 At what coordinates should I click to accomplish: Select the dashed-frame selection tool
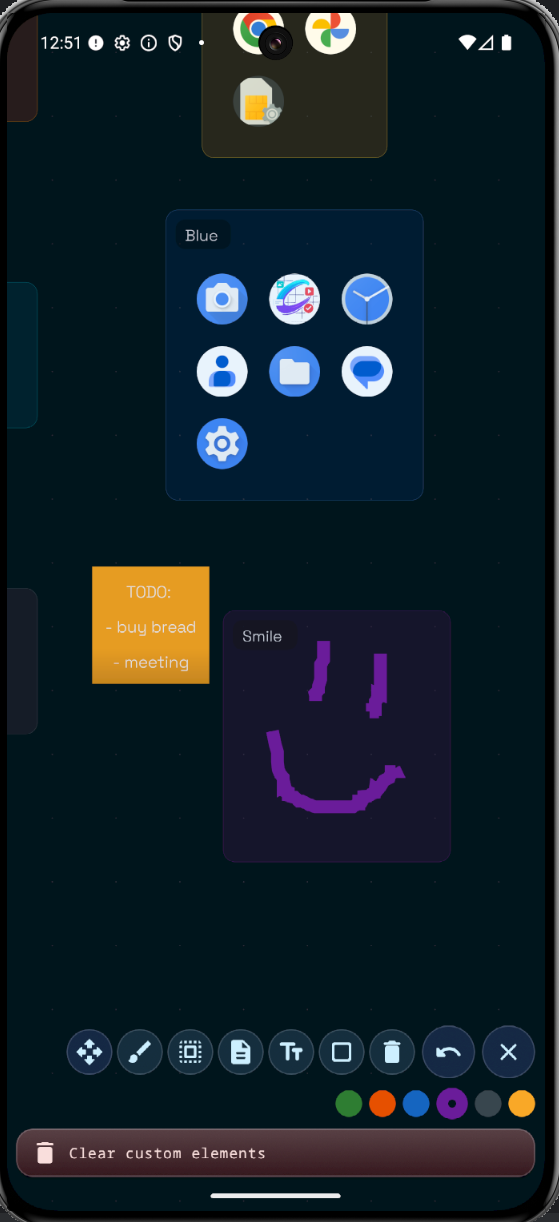190,1052
